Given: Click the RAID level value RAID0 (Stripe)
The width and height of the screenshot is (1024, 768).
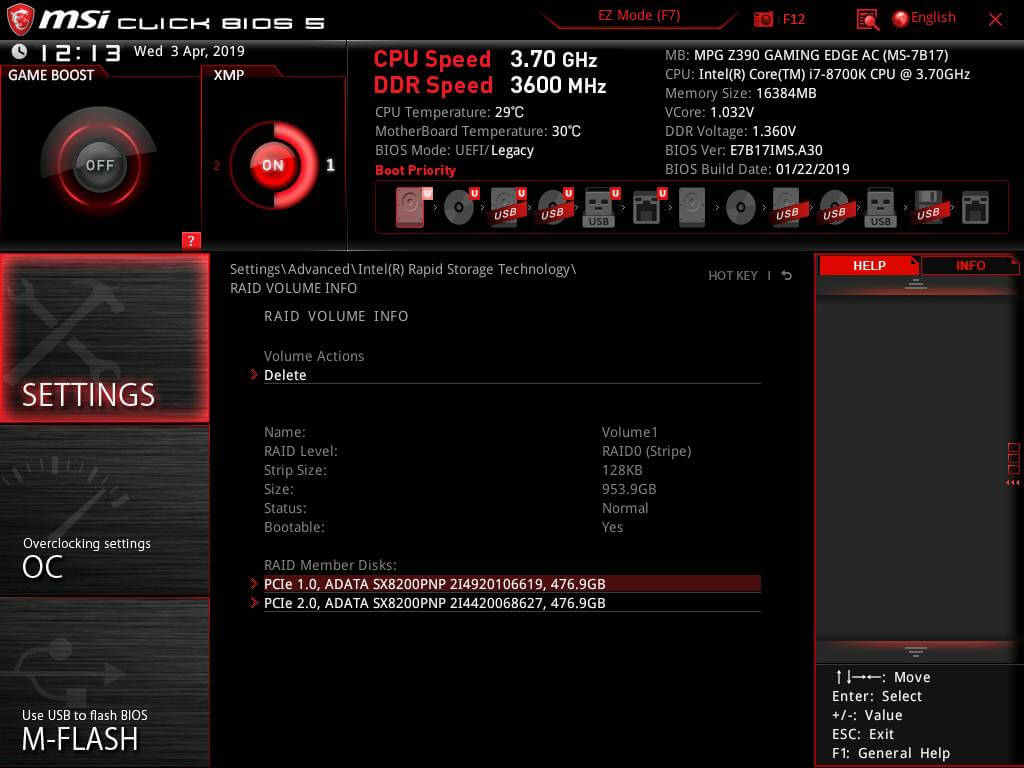Looking at the screenshot, I should pyautogui.click(x=647, y=451).
